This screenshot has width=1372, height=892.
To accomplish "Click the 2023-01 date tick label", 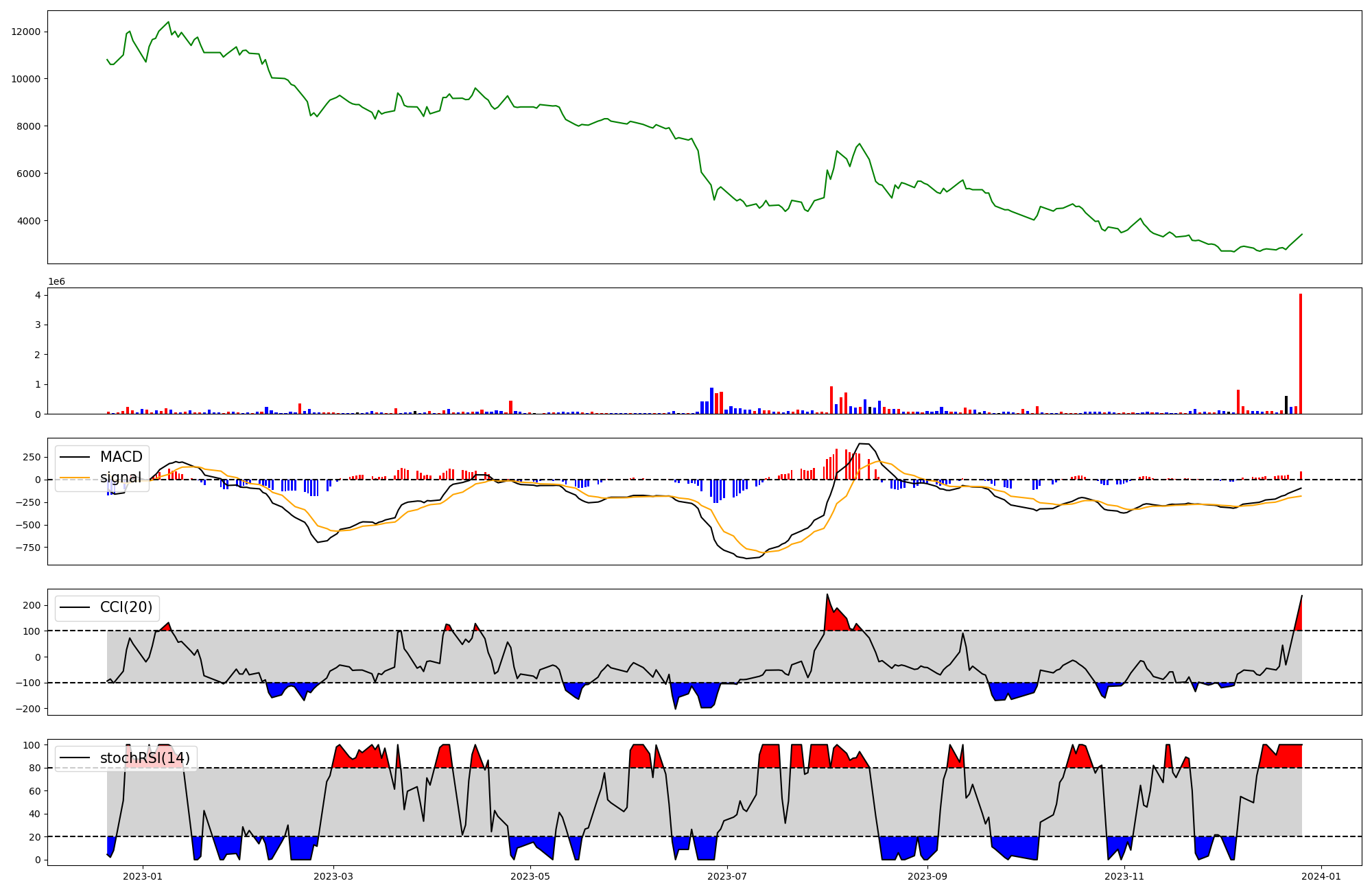I will coord(143,876).
